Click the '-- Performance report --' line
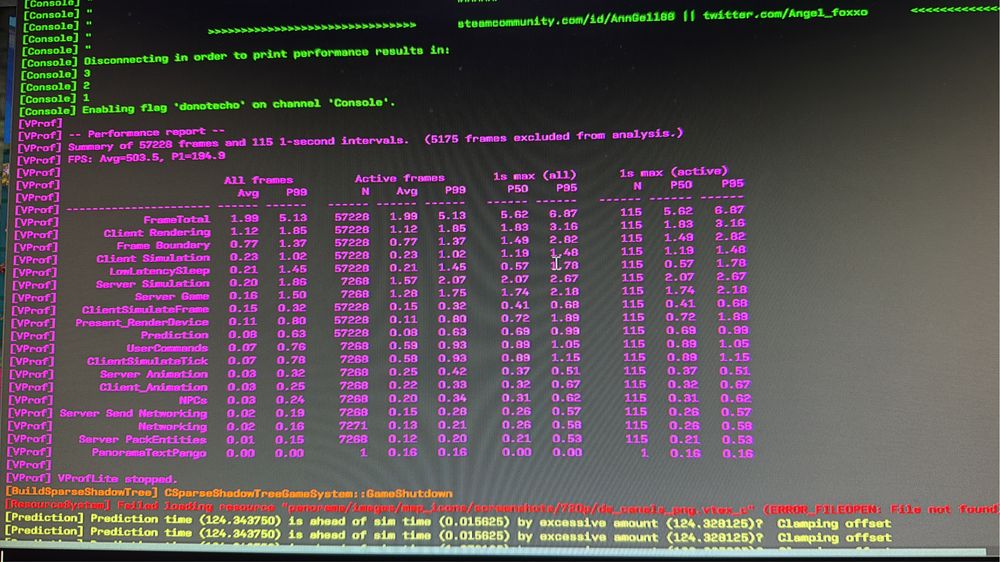 click(x=147, y=133)
